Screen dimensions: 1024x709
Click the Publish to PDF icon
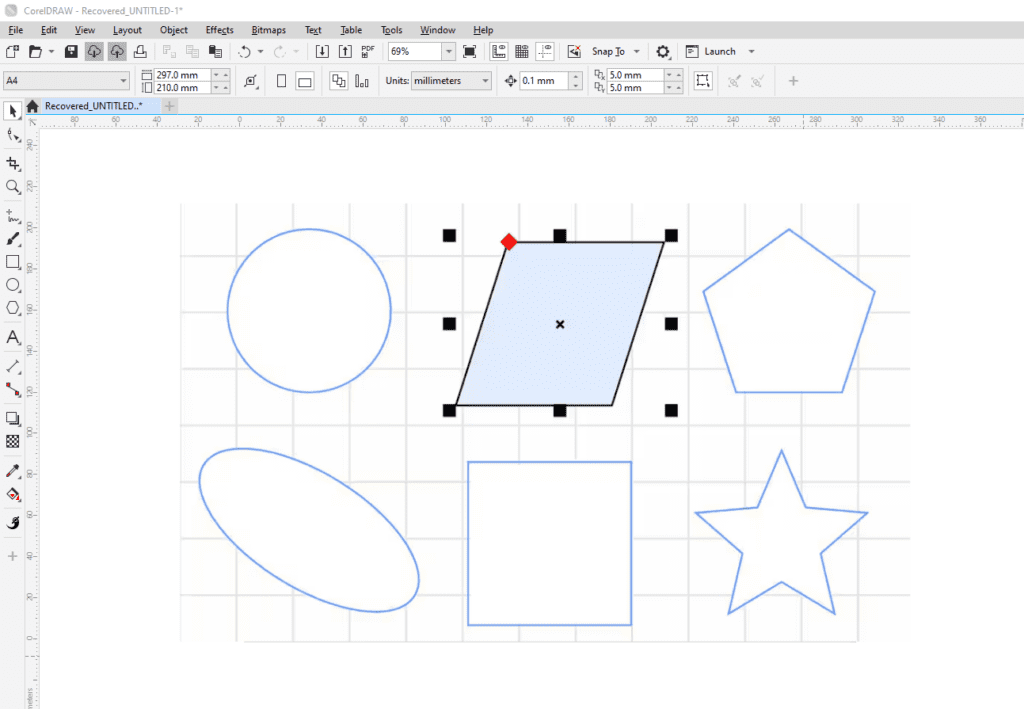coord(368,51)
